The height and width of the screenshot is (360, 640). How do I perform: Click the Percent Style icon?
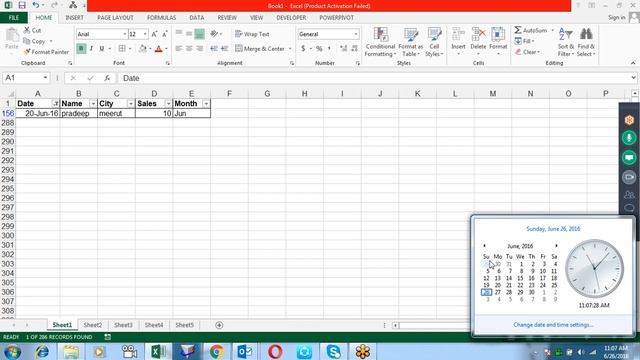(x=319, y=49)
